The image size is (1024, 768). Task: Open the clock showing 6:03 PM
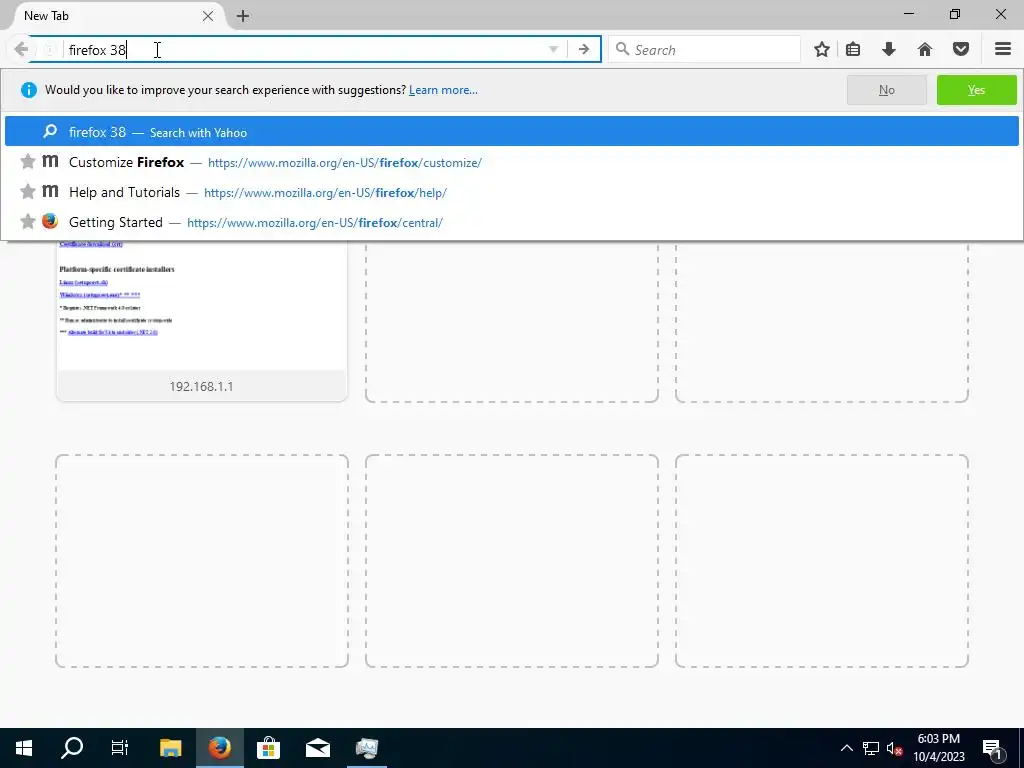938,748
